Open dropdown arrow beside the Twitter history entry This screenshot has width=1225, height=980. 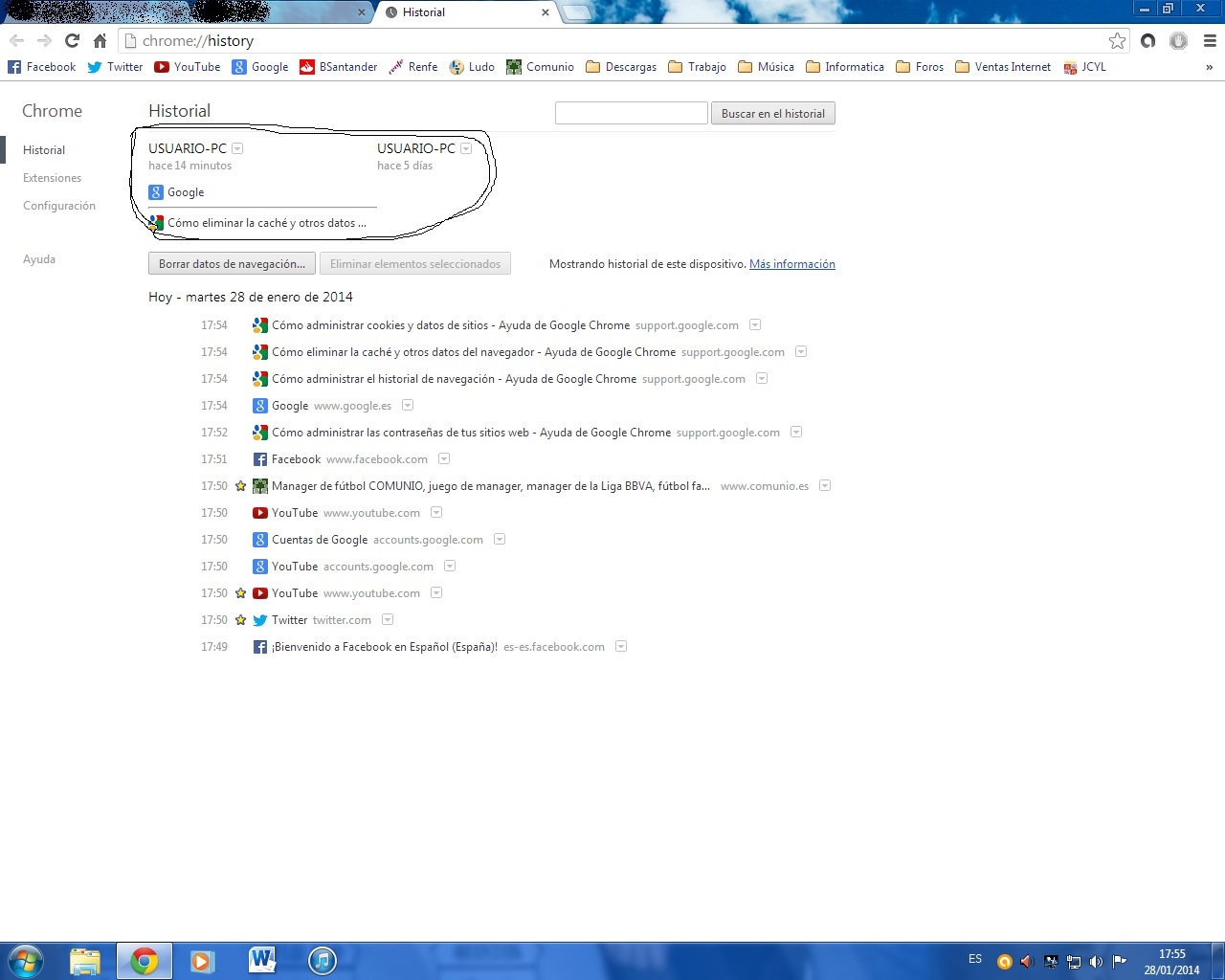click(388, 620)
